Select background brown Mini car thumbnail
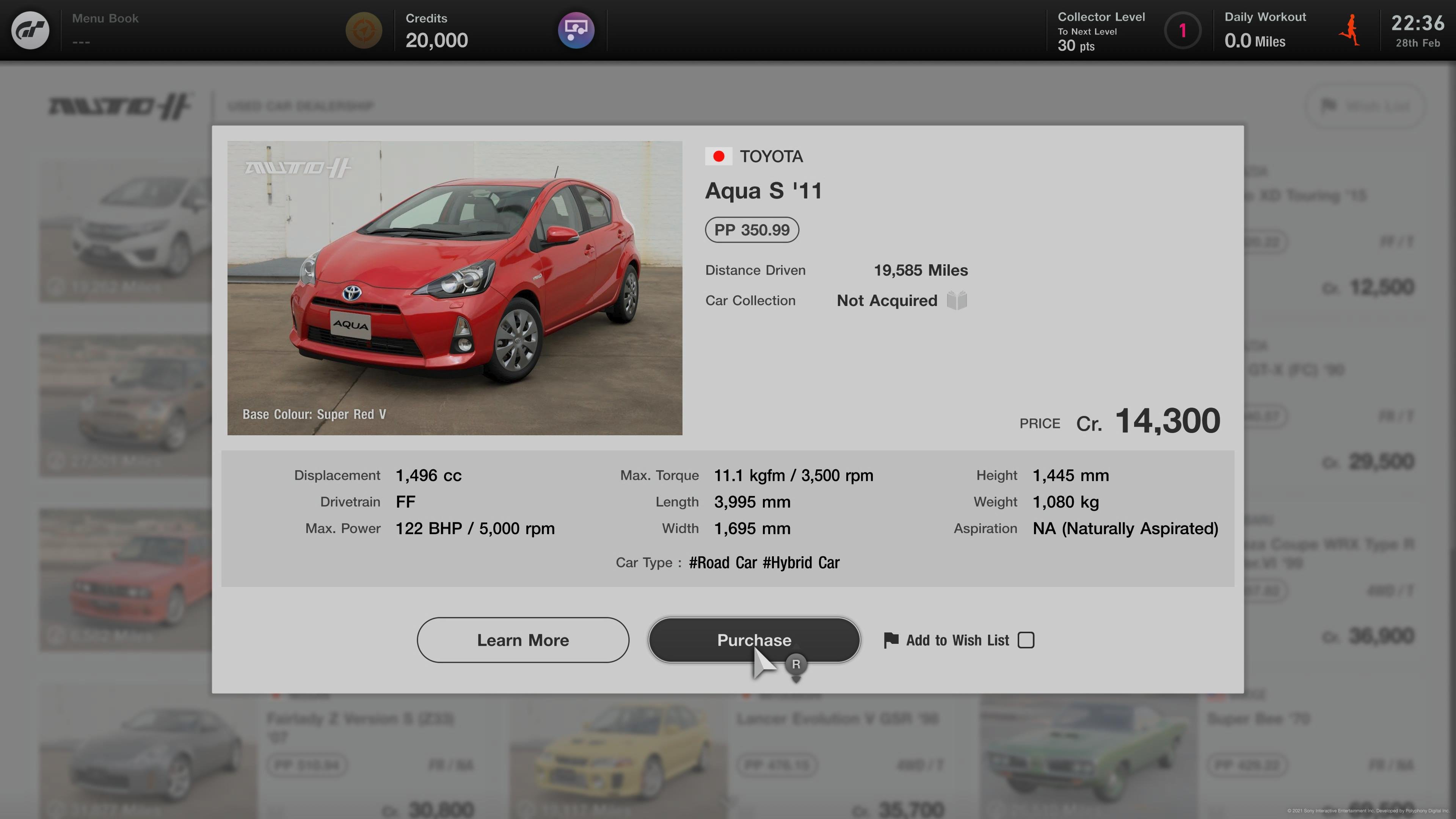 point(126,406)
